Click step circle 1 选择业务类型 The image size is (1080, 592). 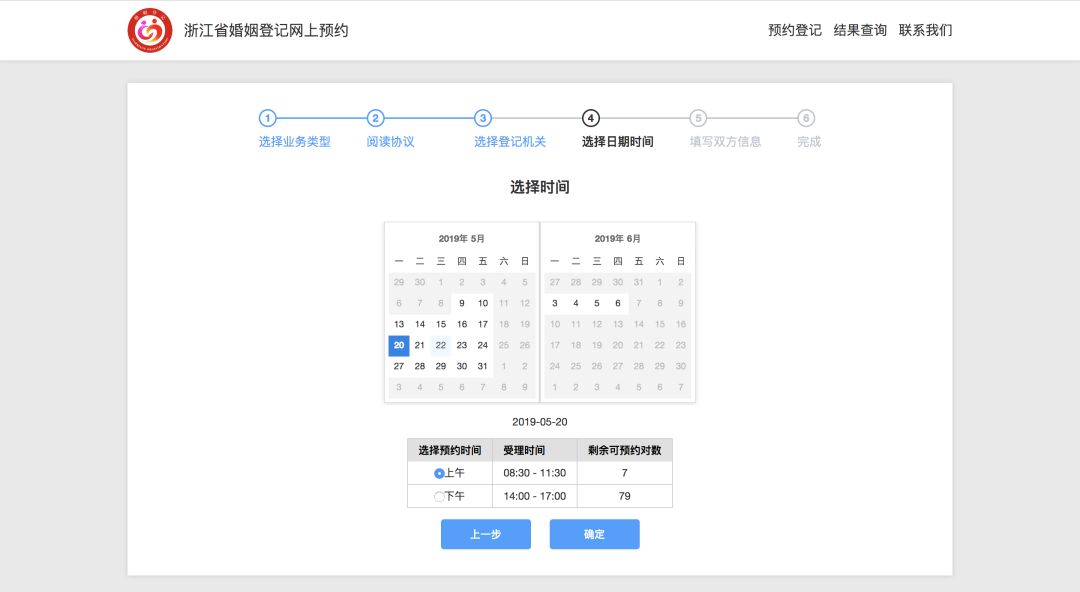point(269,117)
